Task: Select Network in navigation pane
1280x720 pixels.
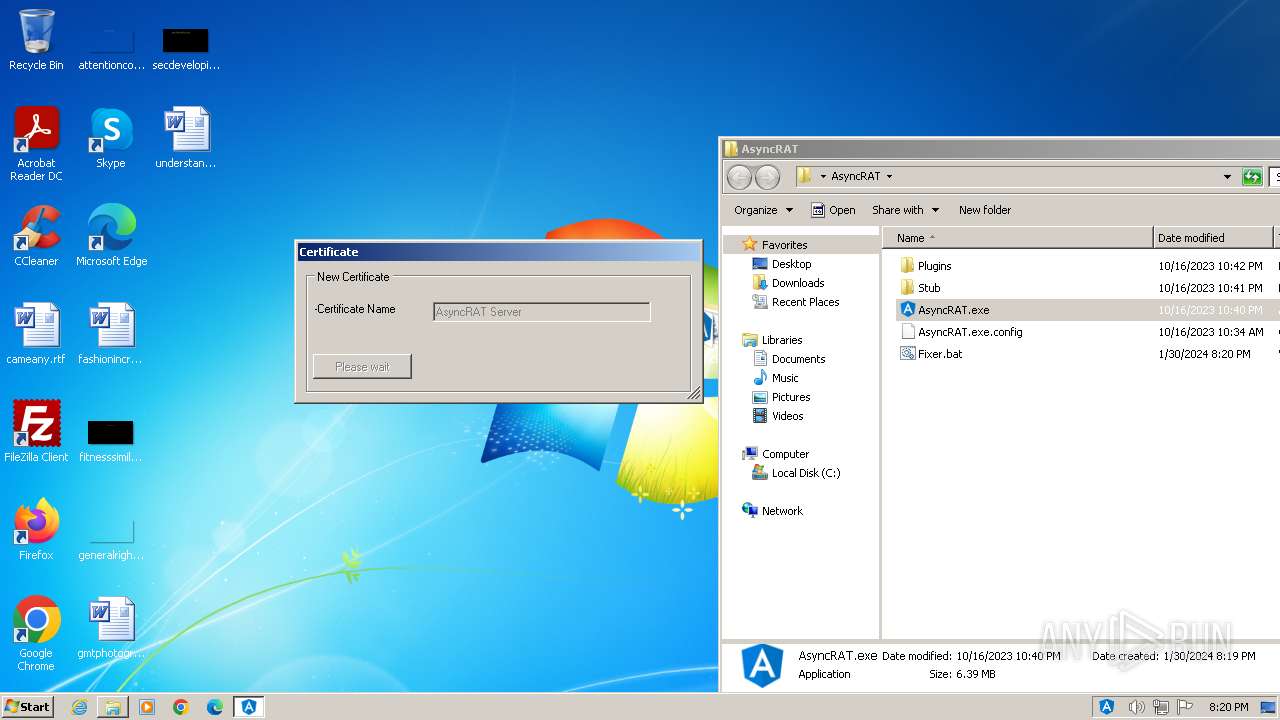Action: tap(772, 511)
